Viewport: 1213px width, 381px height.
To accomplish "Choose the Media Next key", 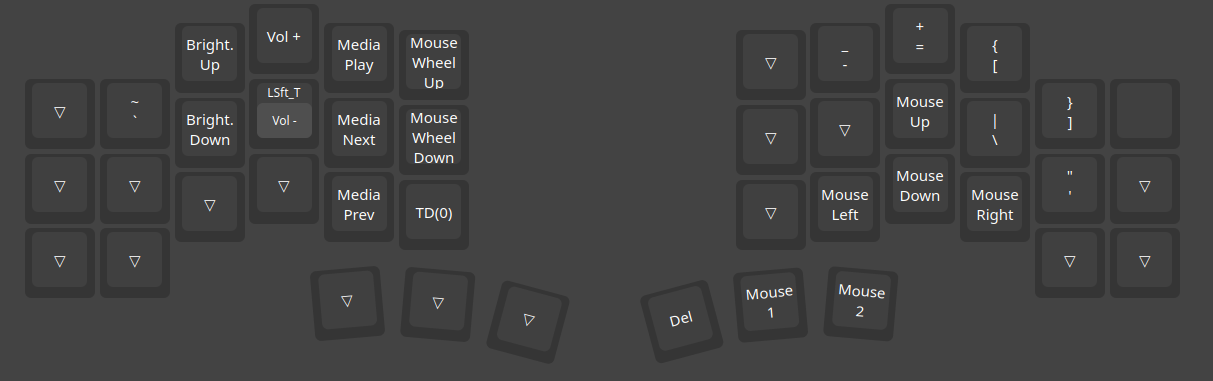I will click(x=359, y=132).
